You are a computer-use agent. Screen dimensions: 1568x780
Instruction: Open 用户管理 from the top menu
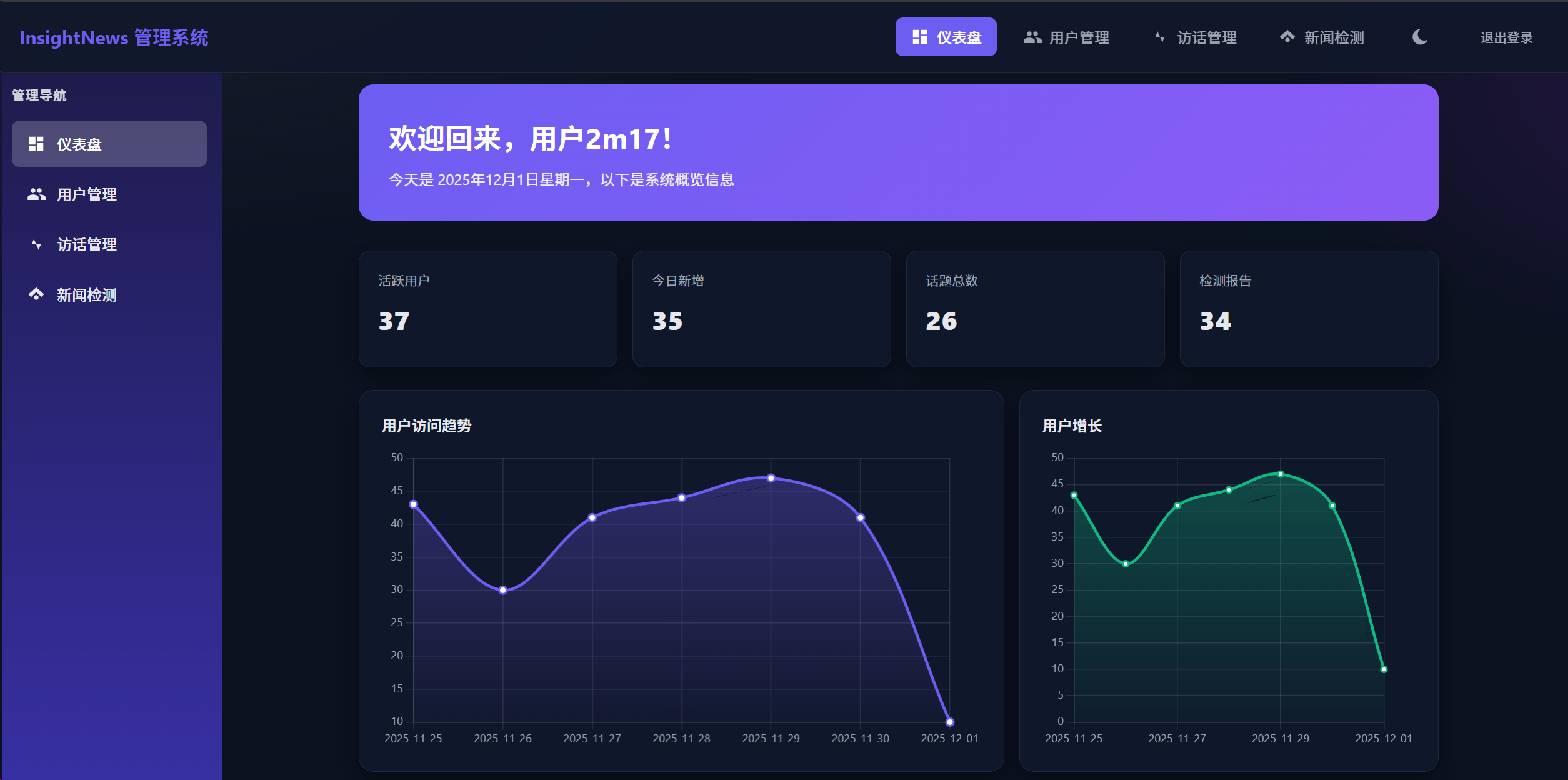click(1079, 37)
